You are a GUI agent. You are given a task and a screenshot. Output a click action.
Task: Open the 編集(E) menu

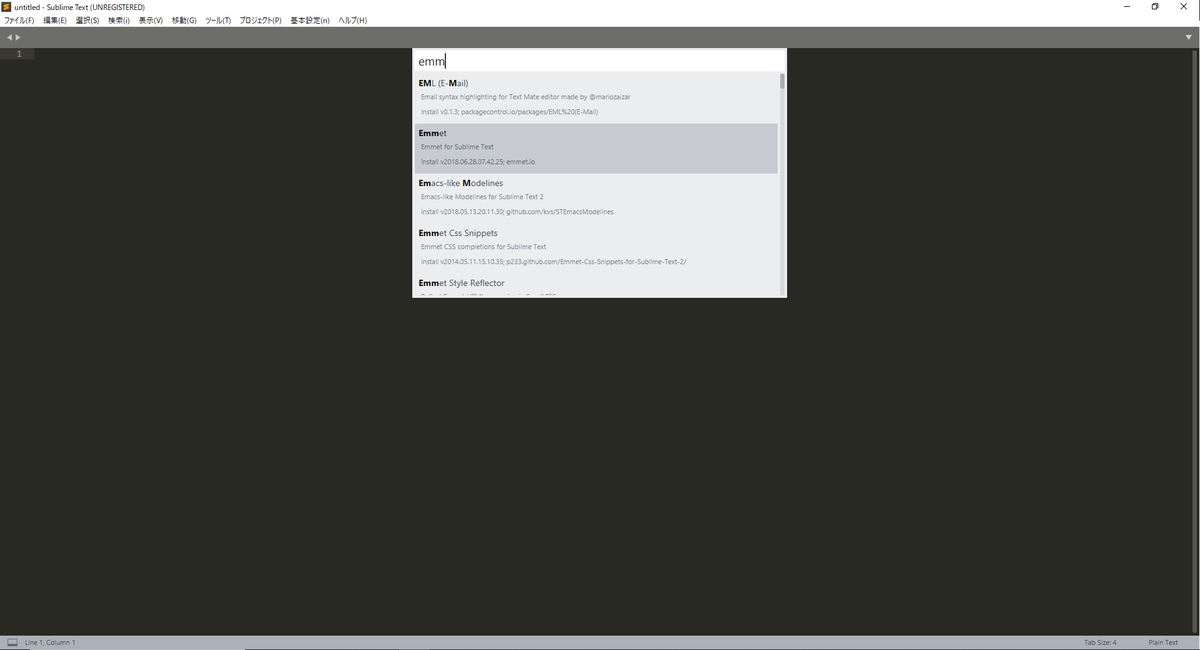pyautogui.click(x=55, y=20)
